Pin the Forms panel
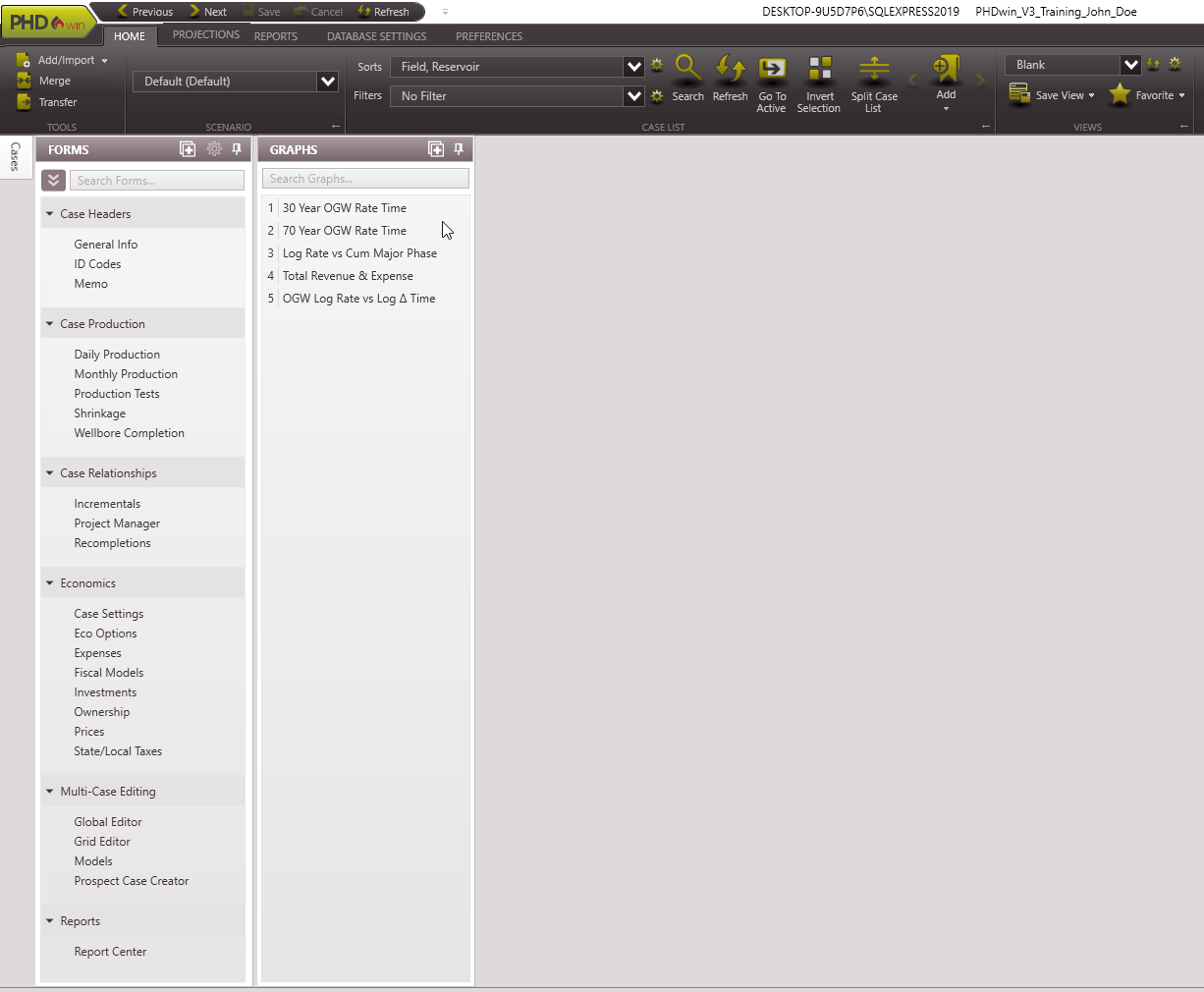The width and height of the screenshot is (1204, 992). pos(236,149)
